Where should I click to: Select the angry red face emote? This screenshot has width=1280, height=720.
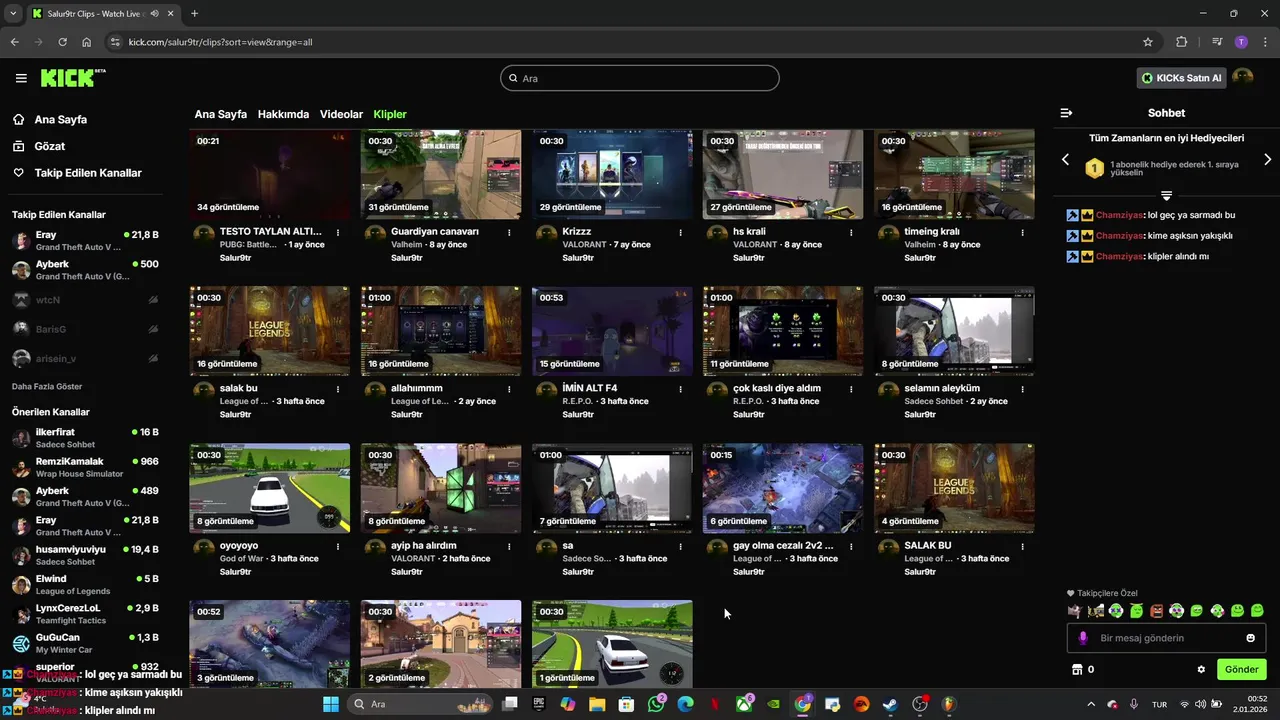coord(1156,611)
